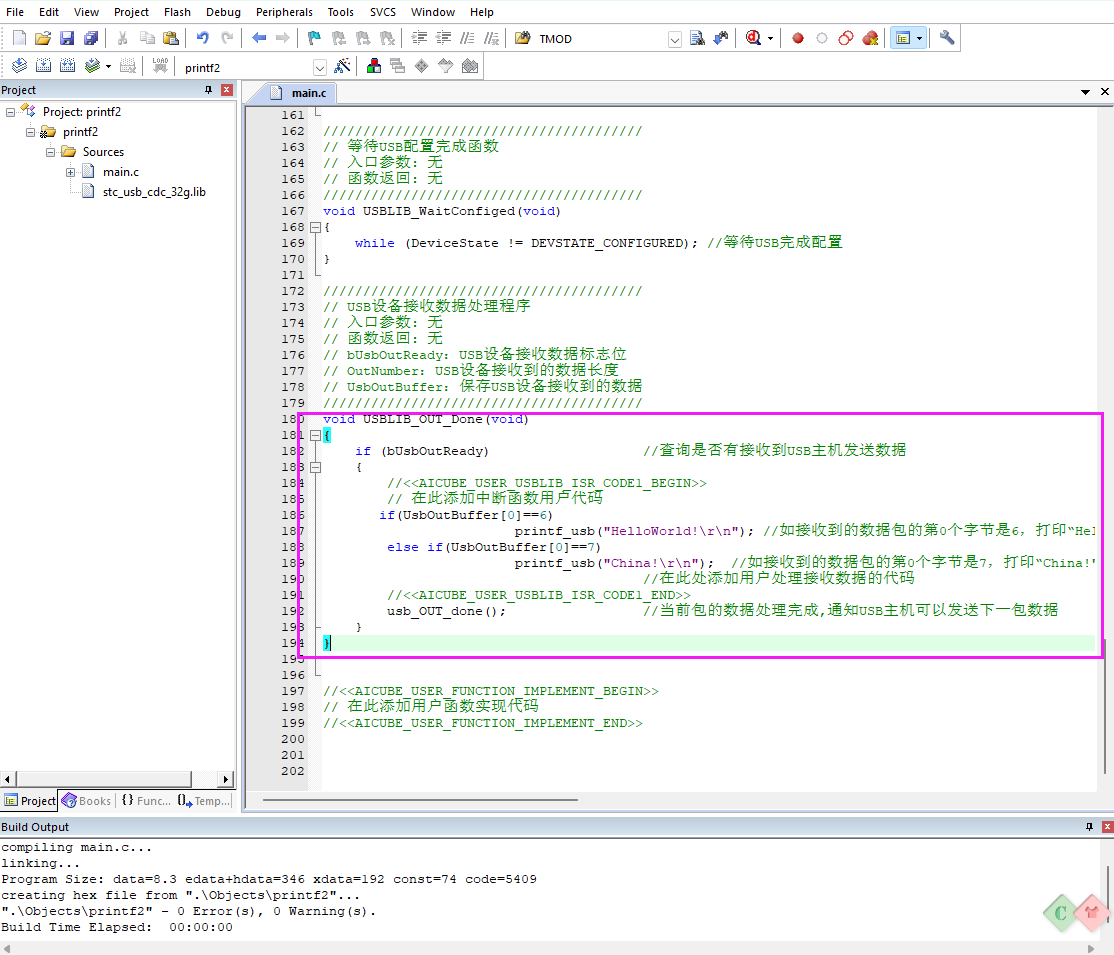This screenshot has height=955, width=1114.
Task: Expand the main.c tree node
Action: tap(71, 172)
